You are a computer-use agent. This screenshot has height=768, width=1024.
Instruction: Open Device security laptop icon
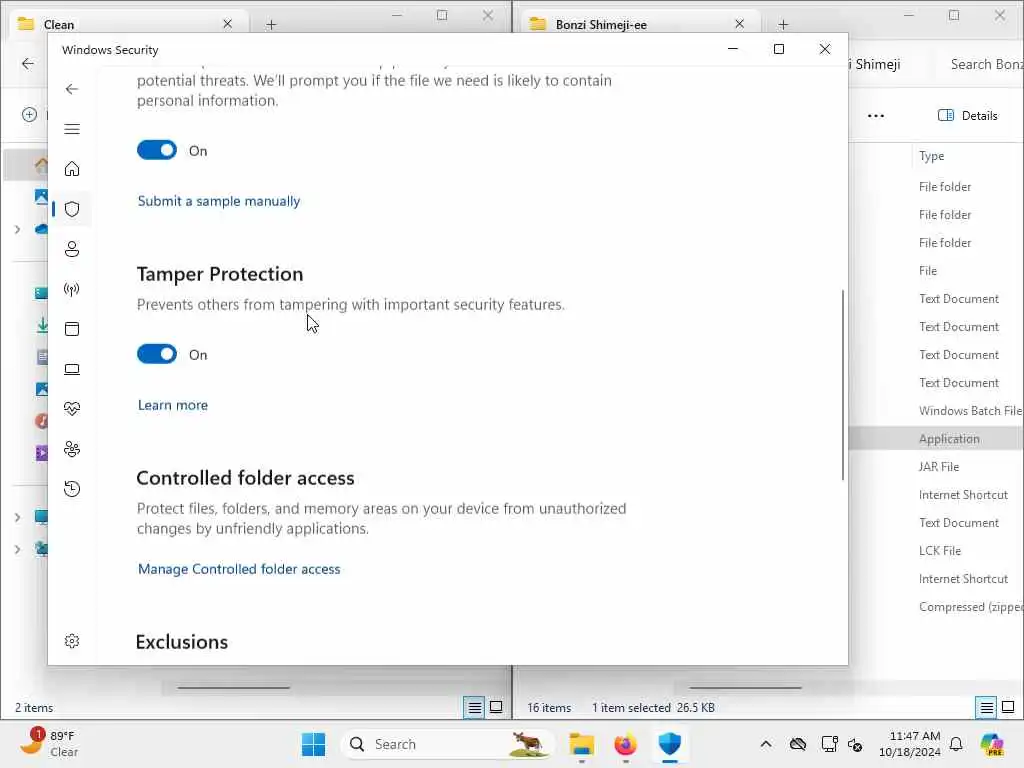(72, 370)
